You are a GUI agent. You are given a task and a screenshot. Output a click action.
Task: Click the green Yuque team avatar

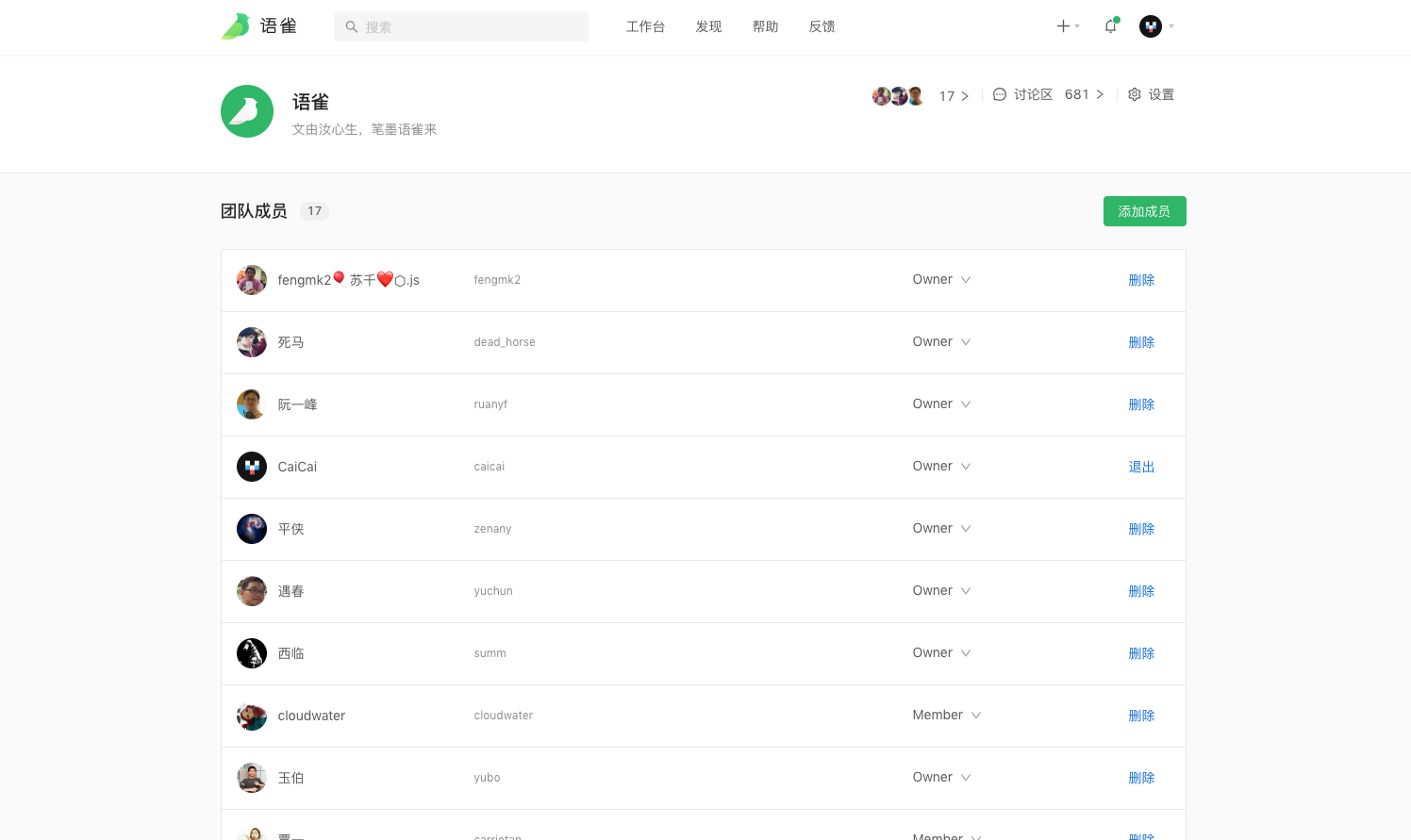(247, 111)
